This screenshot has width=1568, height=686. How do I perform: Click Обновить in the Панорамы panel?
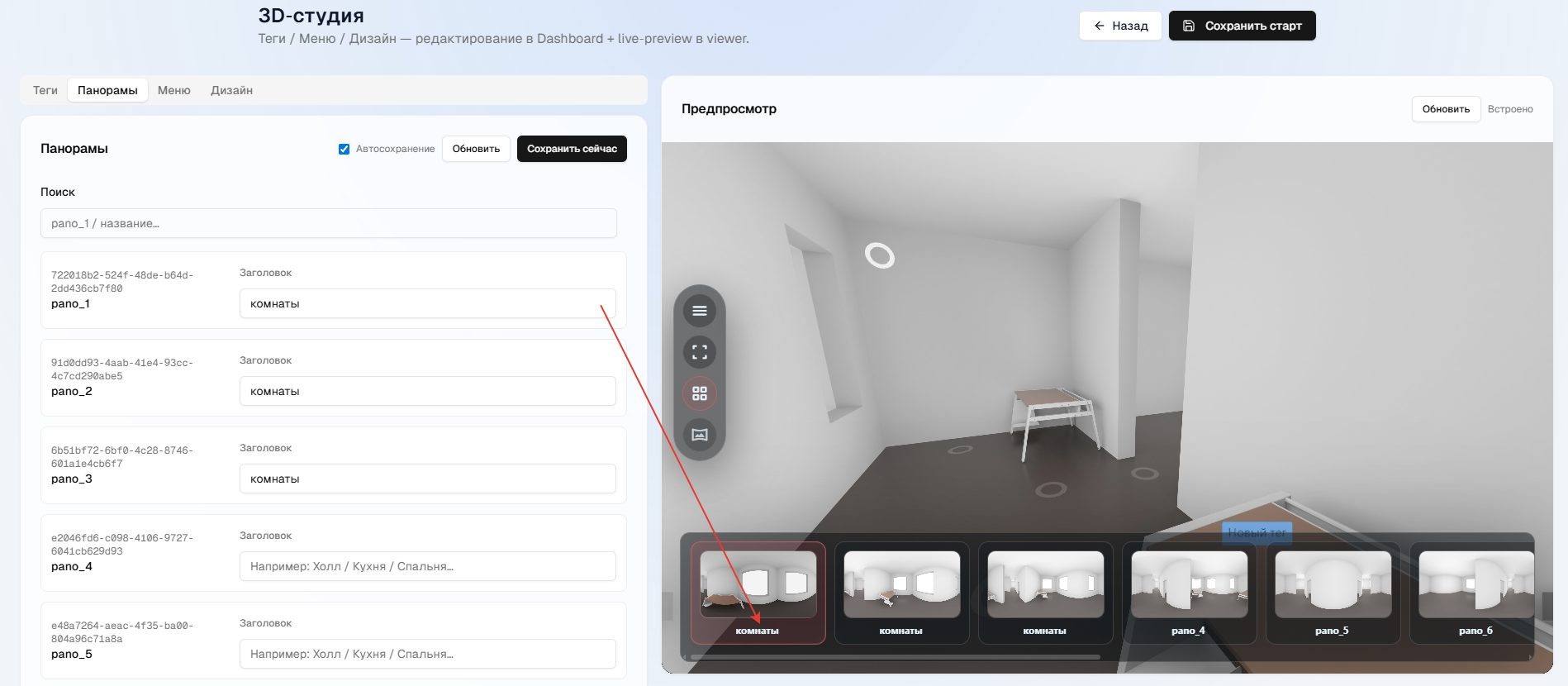click(476, 149)
